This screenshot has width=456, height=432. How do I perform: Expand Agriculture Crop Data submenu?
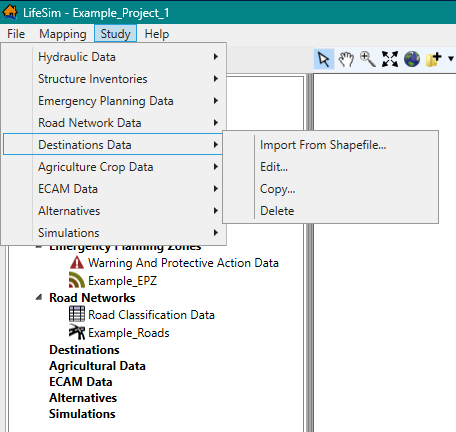[113, 167]
